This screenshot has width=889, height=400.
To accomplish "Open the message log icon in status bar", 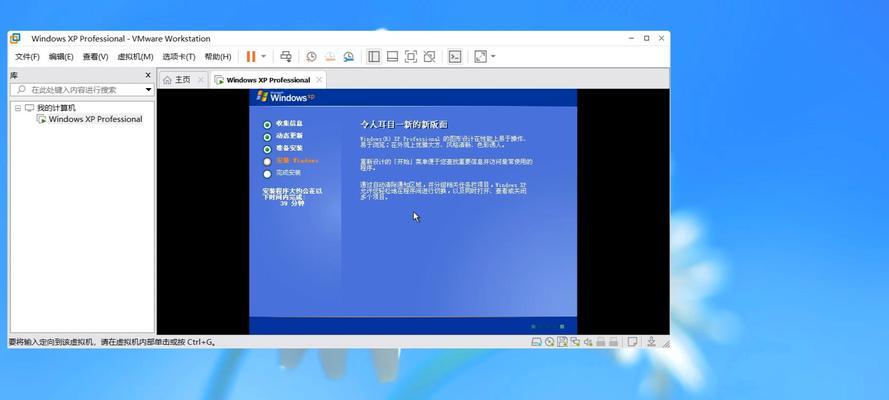I will click(x=632, y=342).
